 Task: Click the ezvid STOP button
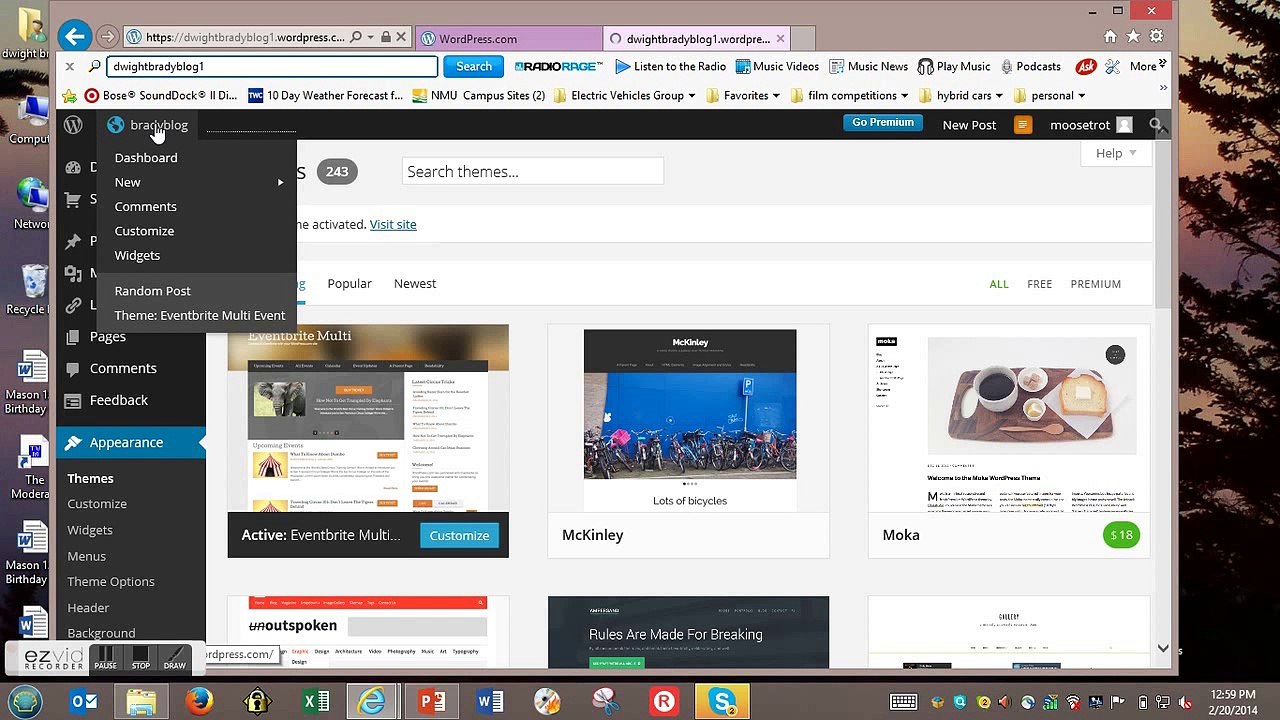point(141,658)
